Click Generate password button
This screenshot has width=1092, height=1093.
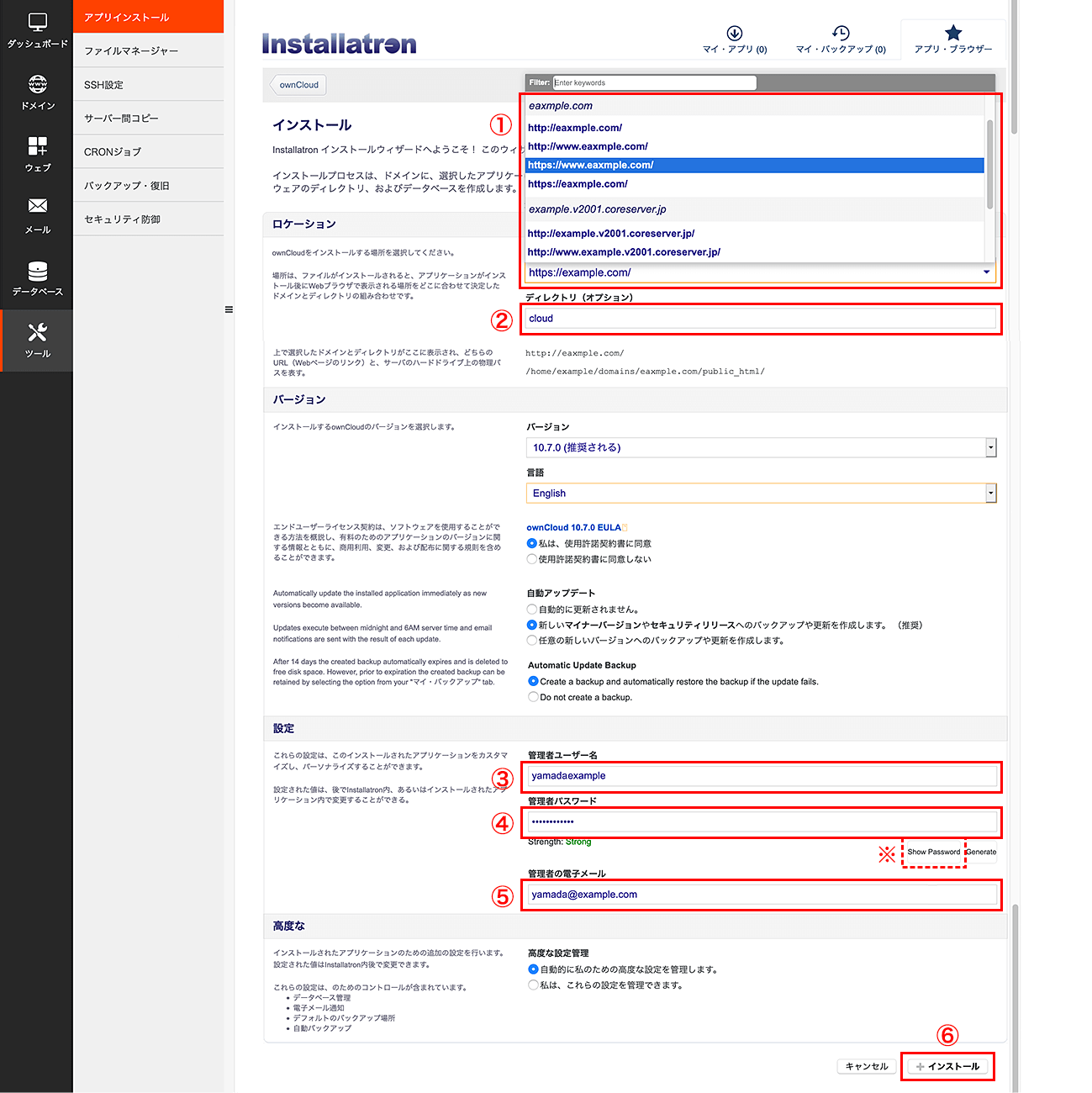(981, 852)
